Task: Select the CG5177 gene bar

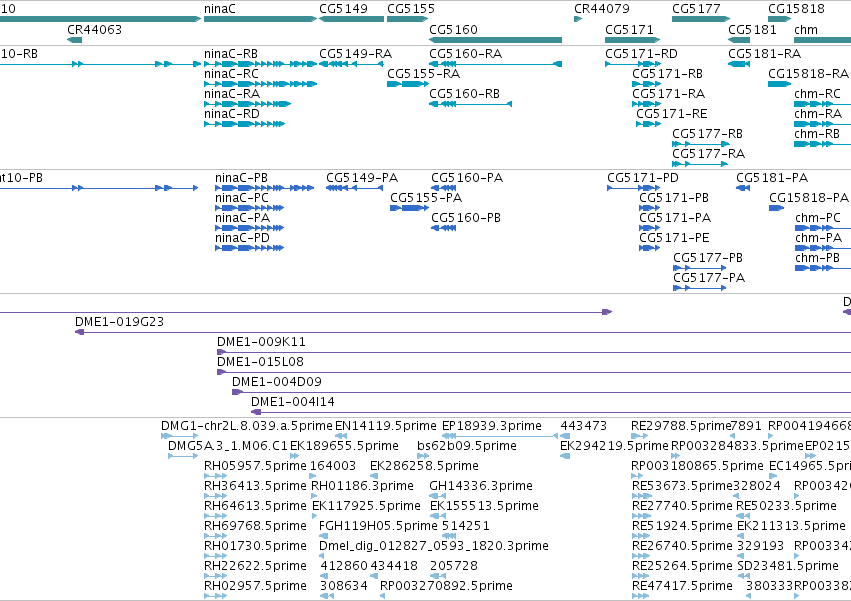Action: click(701, 19)
